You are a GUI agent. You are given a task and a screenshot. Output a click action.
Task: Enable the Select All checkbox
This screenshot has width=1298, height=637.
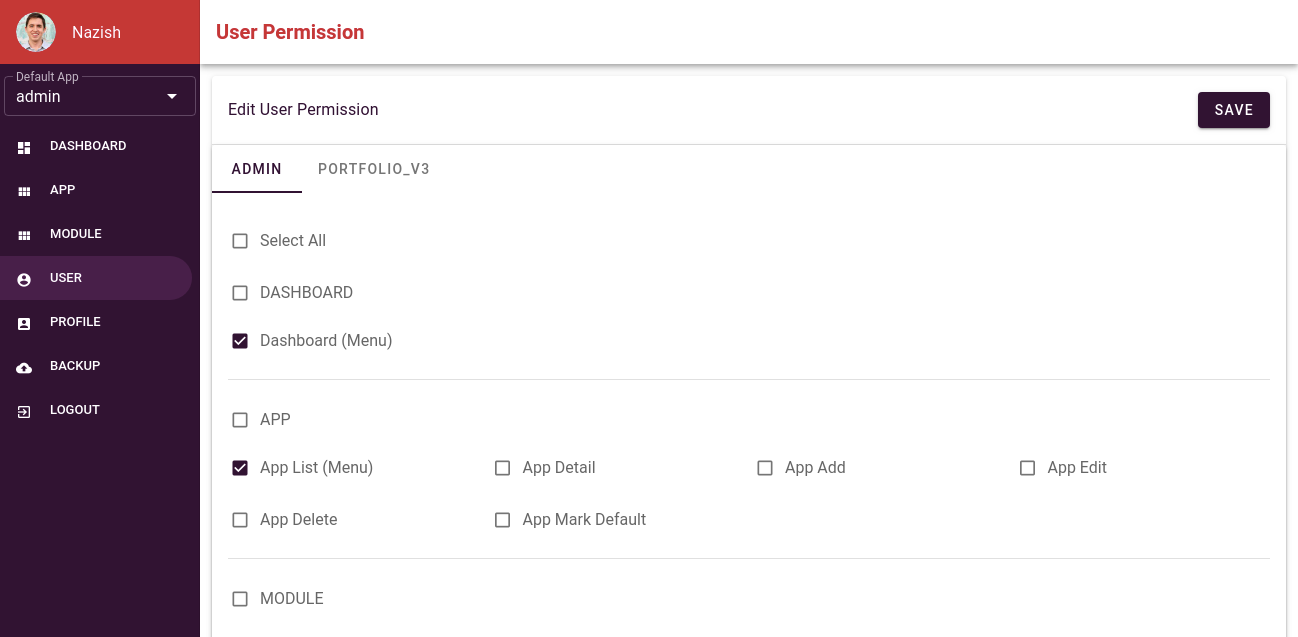pyautogui.click(x=240, y=241)
